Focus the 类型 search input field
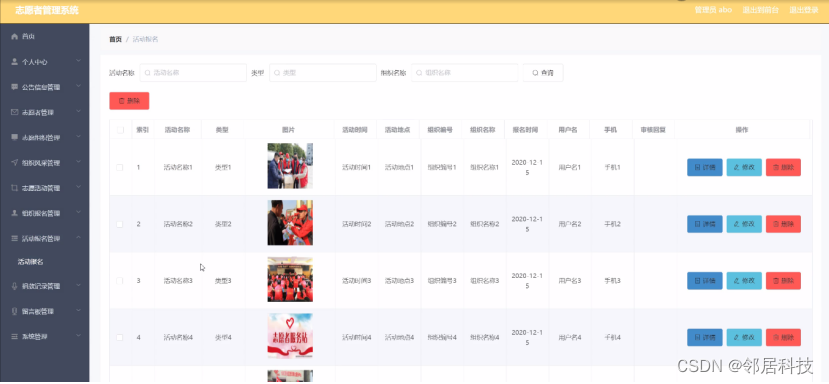This screenshot has width=829, height=384. [323, 73]
